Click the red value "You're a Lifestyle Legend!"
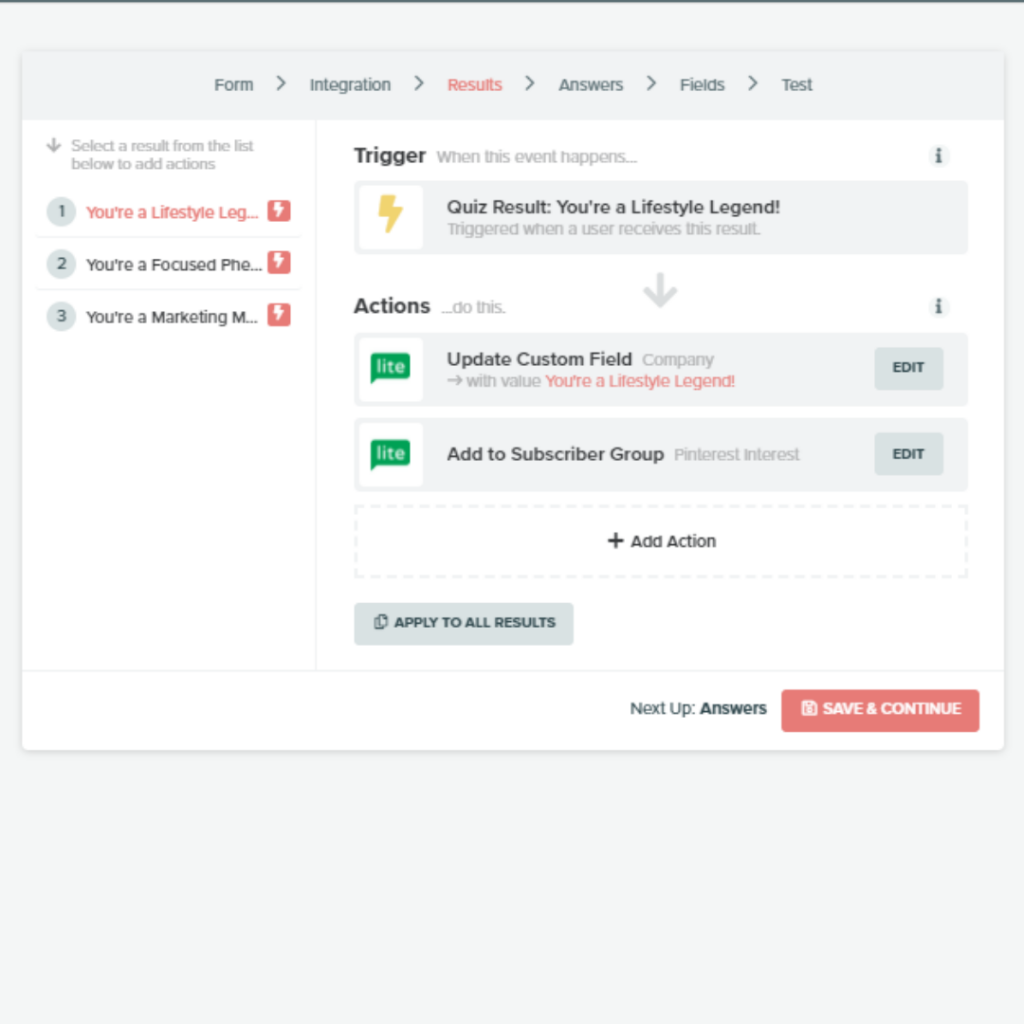Screen dimensions: 1024x1024 tap(640, 381)
